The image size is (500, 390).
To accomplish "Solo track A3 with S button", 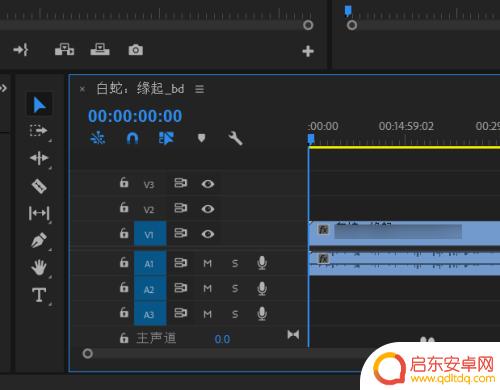I will pos(235,314).
